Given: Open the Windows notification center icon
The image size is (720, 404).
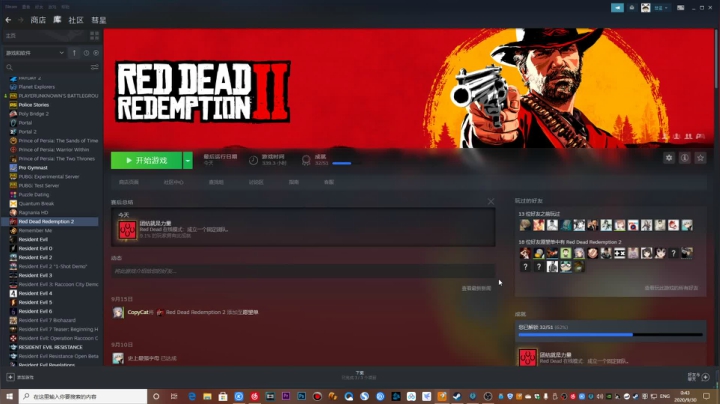Looking at the screenshot, I should 707,396.
